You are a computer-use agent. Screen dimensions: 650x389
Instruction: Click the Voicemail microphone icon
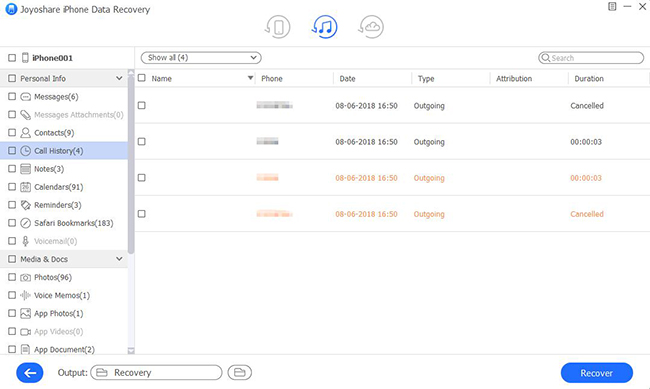[26, 241]
